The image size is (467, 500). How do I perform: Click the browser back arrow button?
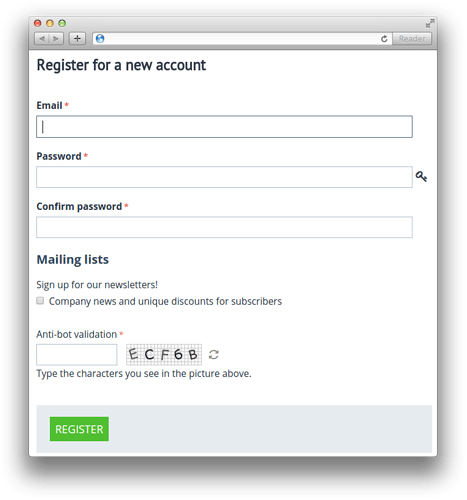click(42, 39)
